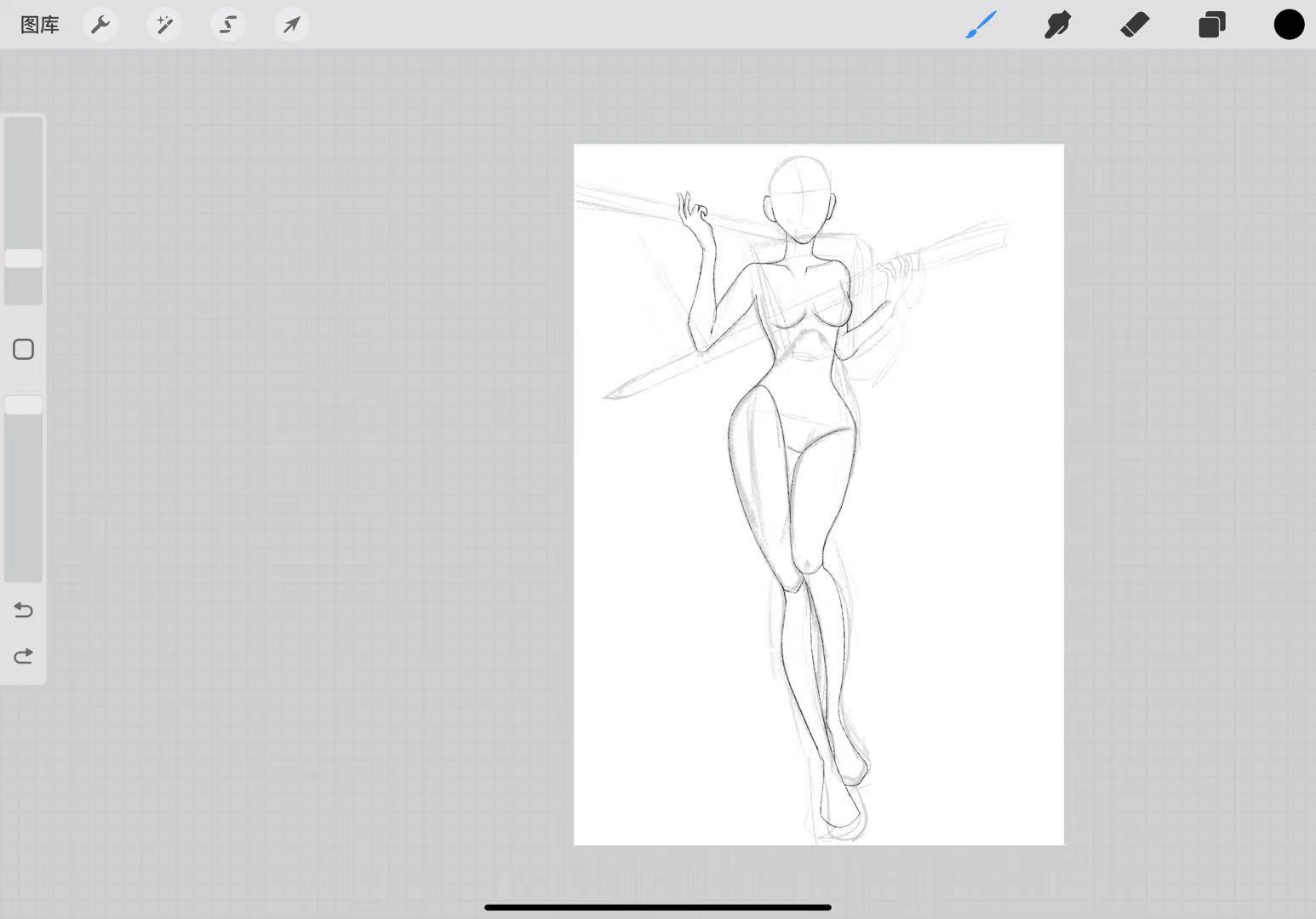Select the Eraser tool
Screen dimensions: 1316x919
(x=1135, y=25)
